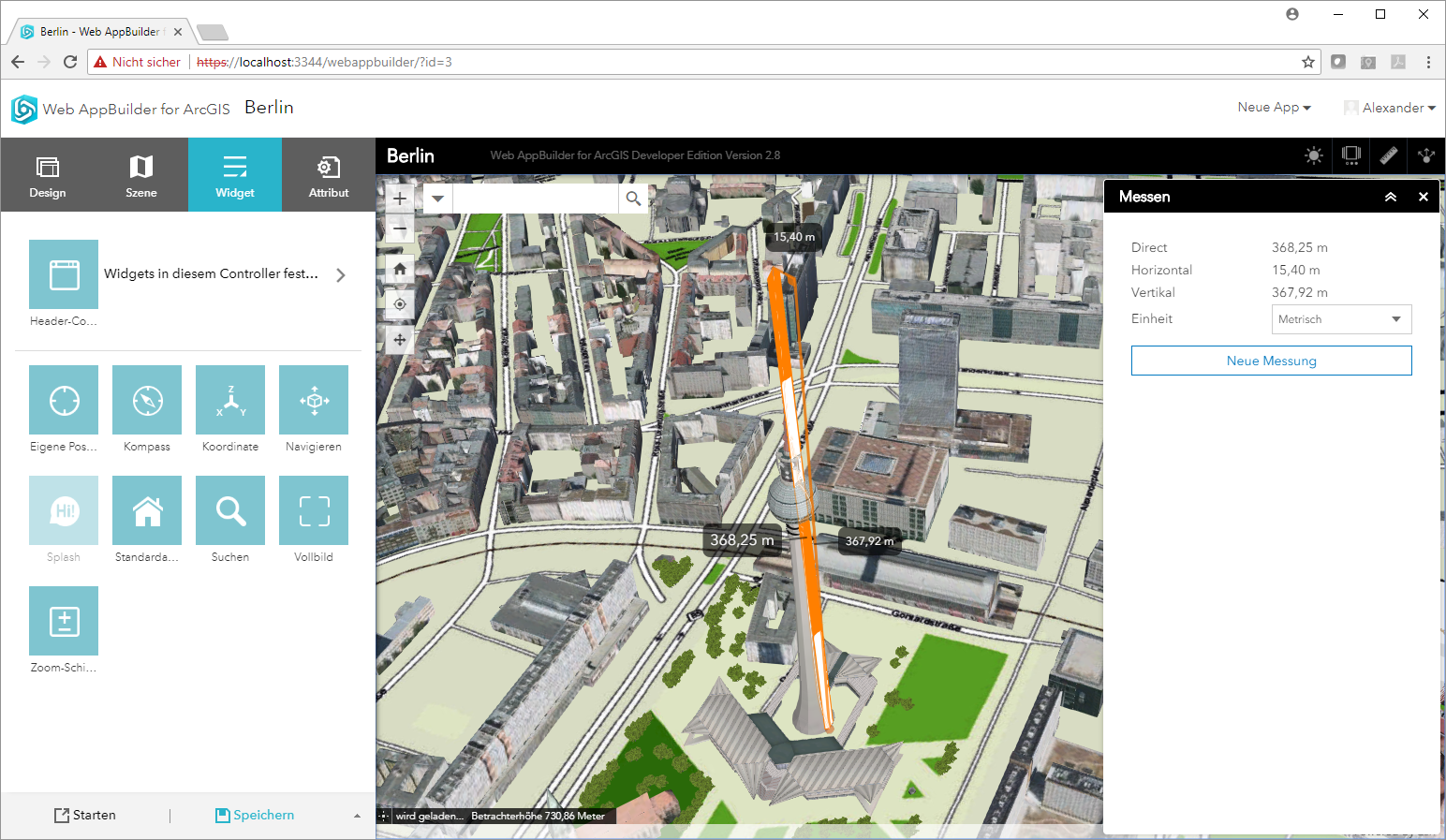Click the 368,25 m measurement label
1446x840 pixels.
[x=743, y=540]
